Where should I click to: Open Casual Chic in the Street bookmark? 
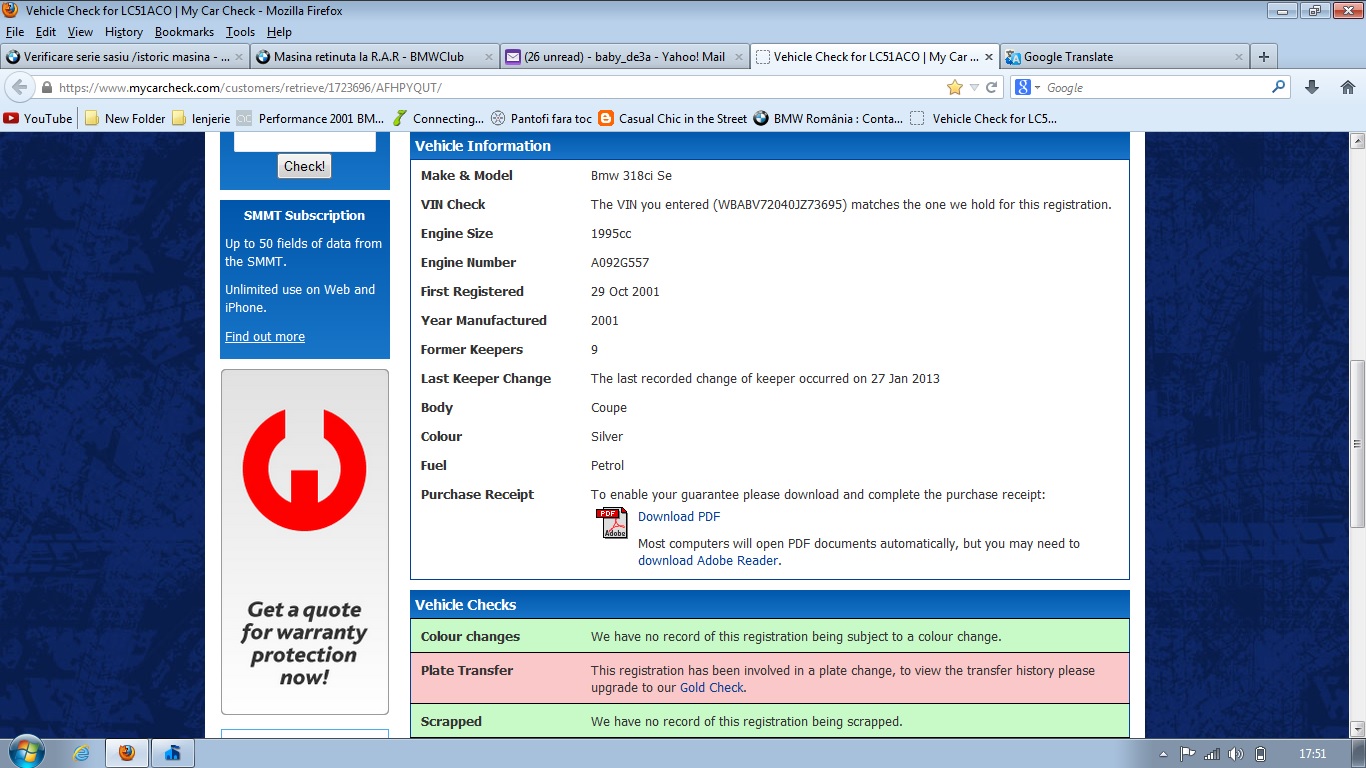673,118
